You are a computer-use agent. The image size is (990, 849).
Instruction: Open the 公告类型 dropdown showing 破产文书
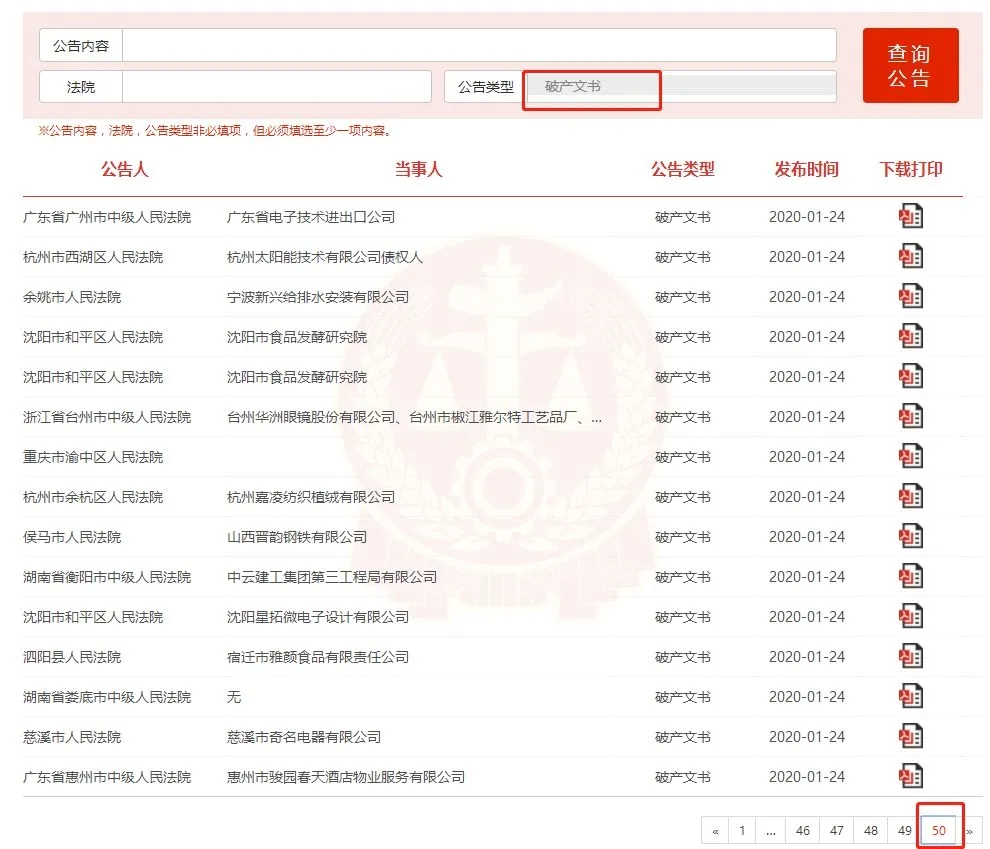[680, 87]
